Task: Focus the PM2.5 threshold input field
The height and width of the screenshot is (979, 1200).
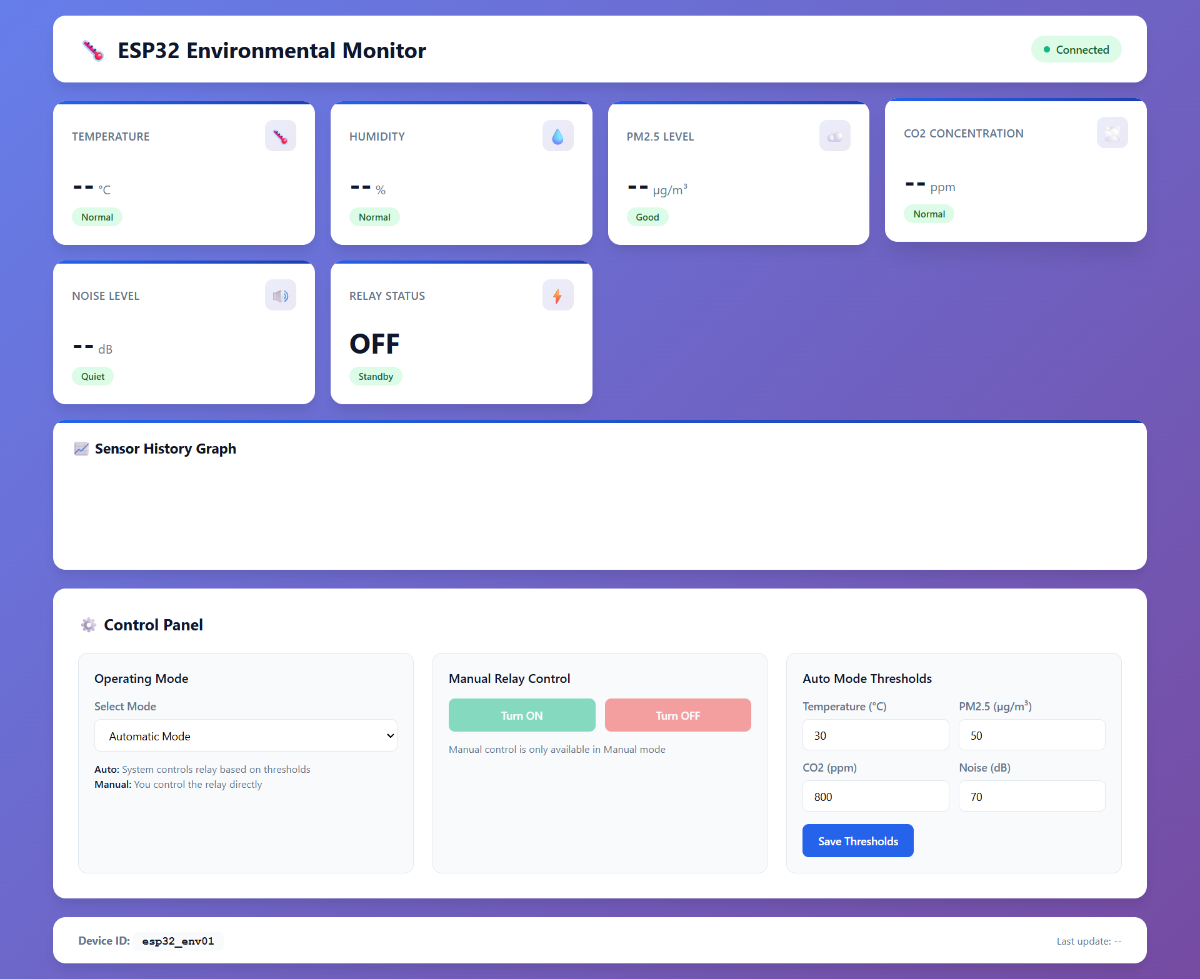Action: click(1031, 735)
